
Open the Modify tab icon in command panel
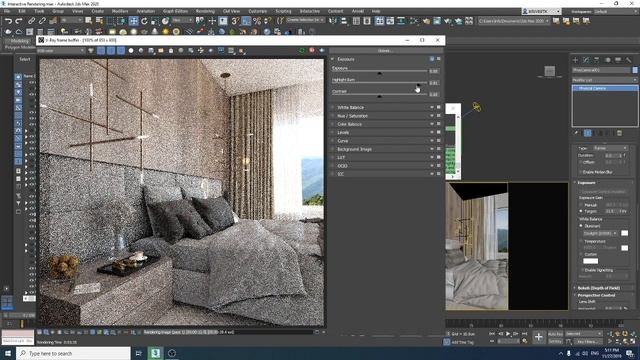[586, 60]
